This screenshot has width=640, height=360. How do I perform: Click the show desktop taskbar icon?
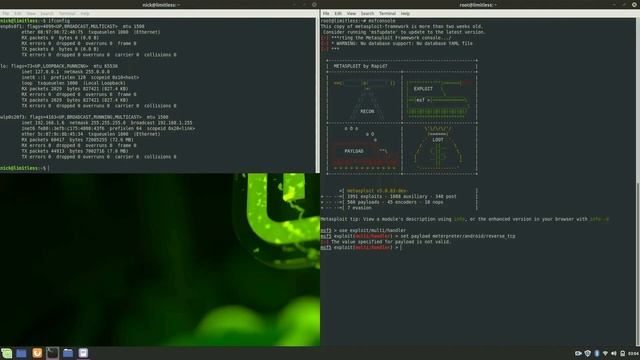(x=21, y=353)
